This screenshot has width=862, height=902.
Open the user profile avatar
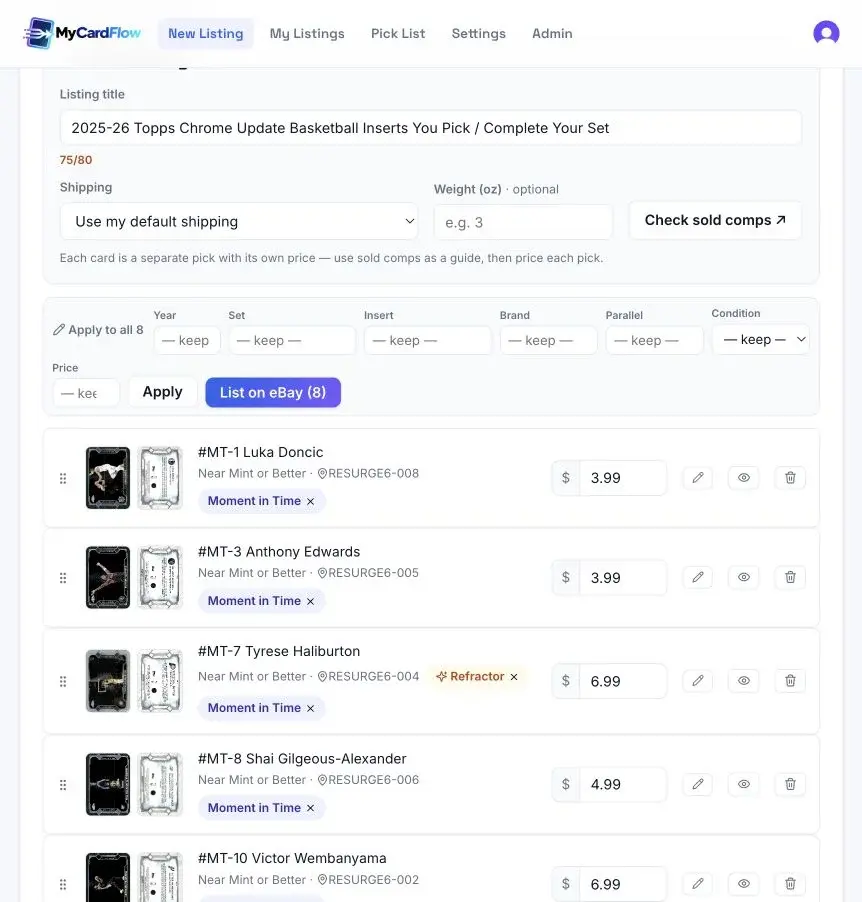pyautogui.click(x=826, y=33)
